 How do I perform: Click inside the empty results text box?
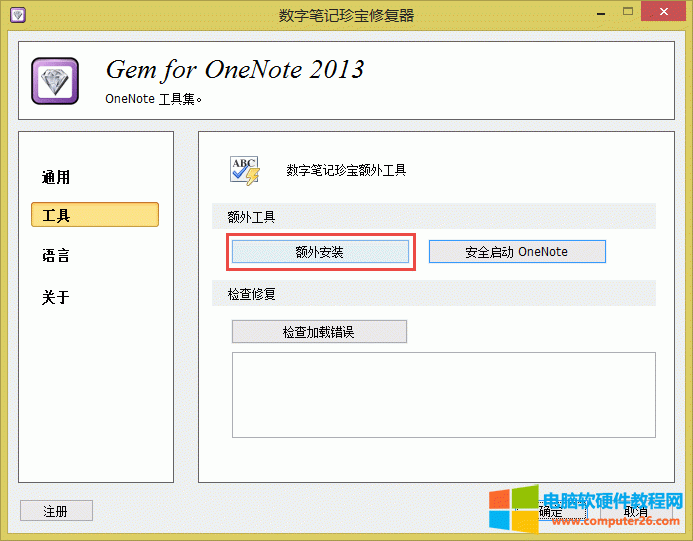pyautogui.click(x=443, y=394)
